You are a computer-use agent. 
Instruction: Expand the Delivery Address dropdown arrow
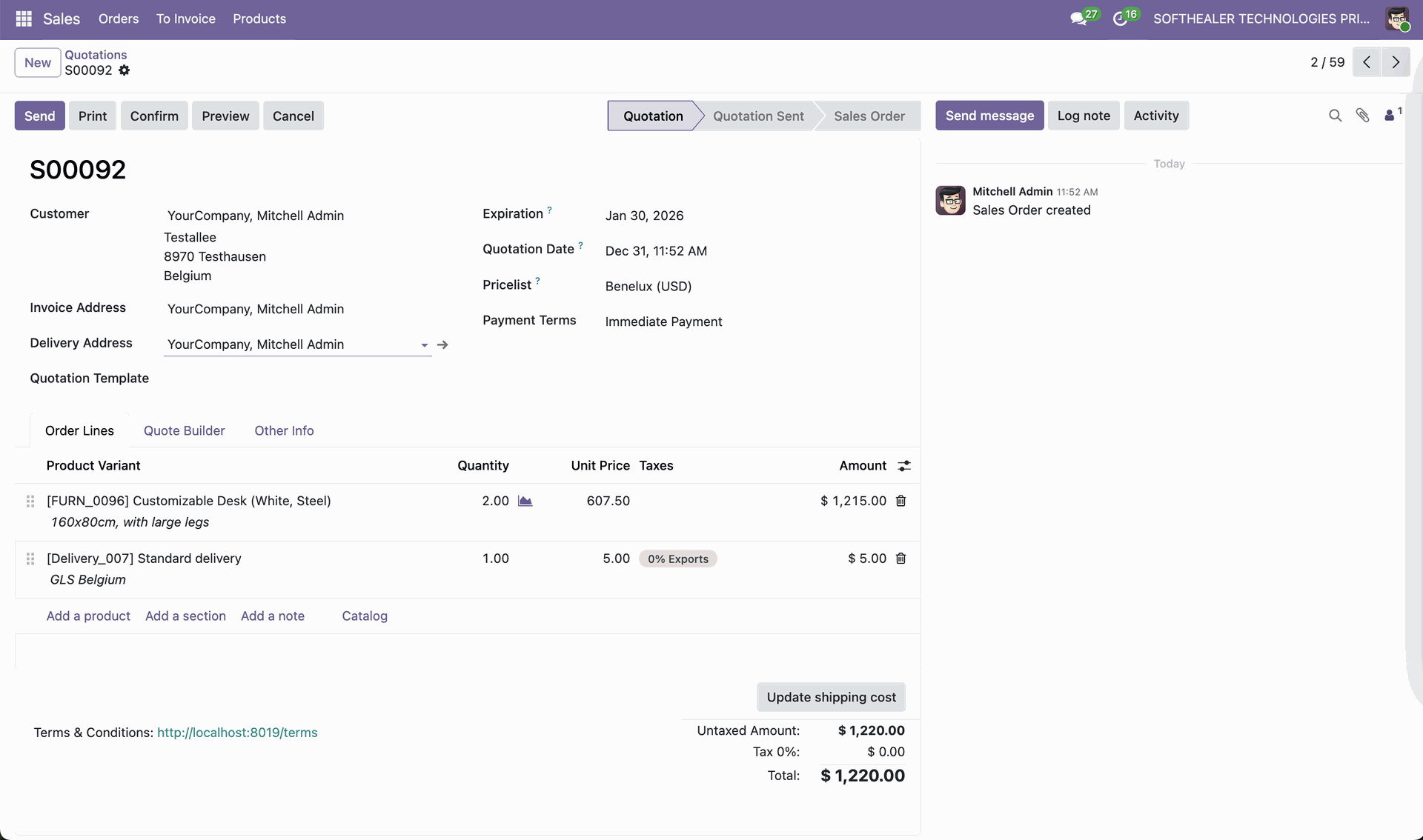424,345
